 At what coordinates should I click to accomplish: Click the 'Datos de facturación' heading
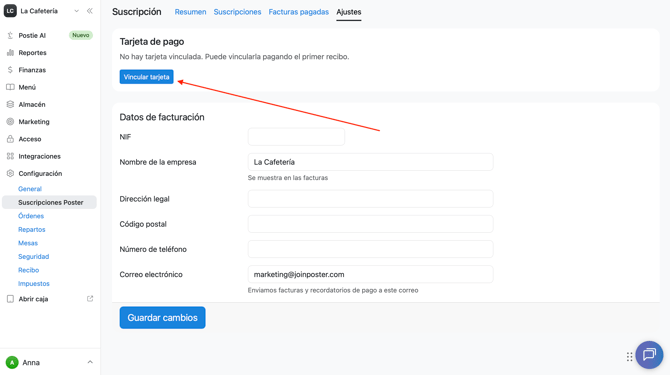tap(162, 117)
